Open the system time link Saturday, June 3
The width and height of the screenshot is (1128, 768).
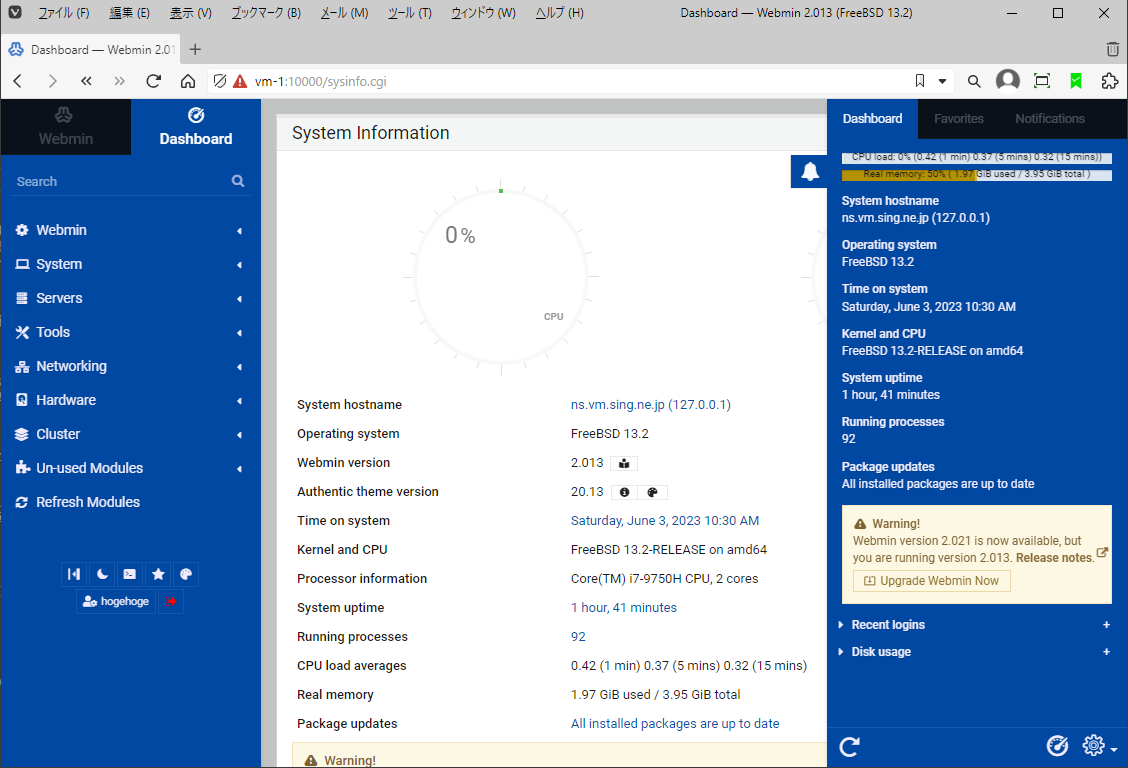[665, 521]
